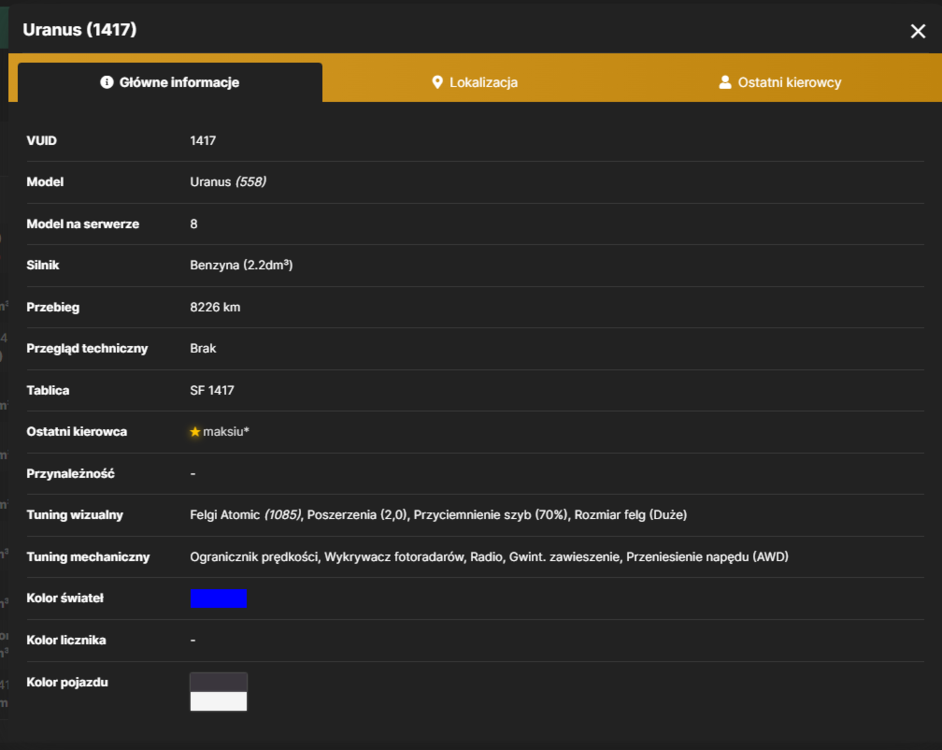Open last driver maksiu* profile

(x=226, y=431)
